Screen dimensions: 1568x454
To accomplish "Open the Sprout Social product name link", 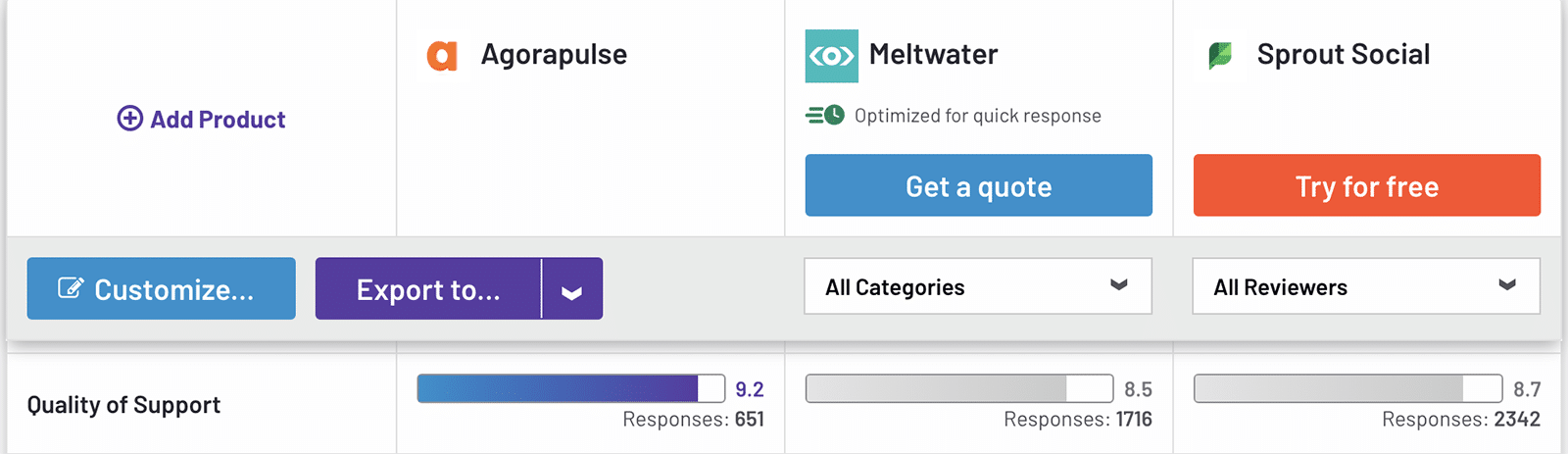I will (x=1343, y=55).
